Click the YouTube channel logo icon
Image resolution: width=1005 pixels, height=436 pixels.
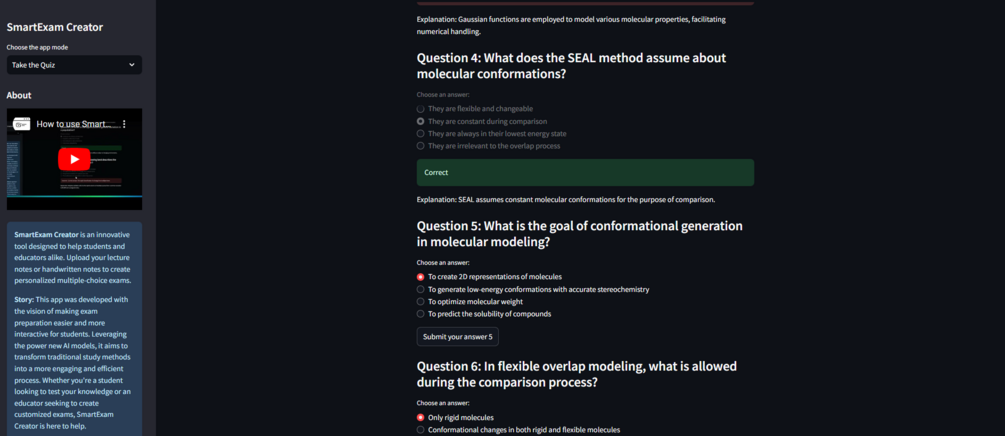pos(21,124)
